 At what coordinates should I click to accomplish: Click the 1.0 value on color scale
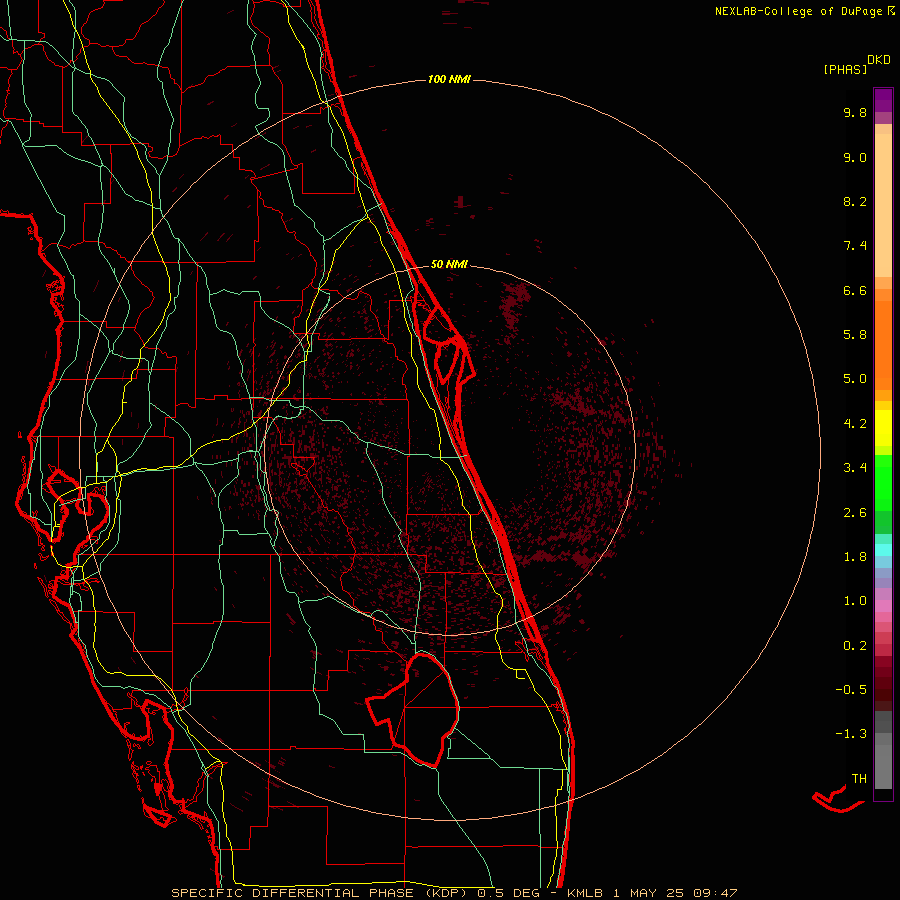tap(855, 601)
